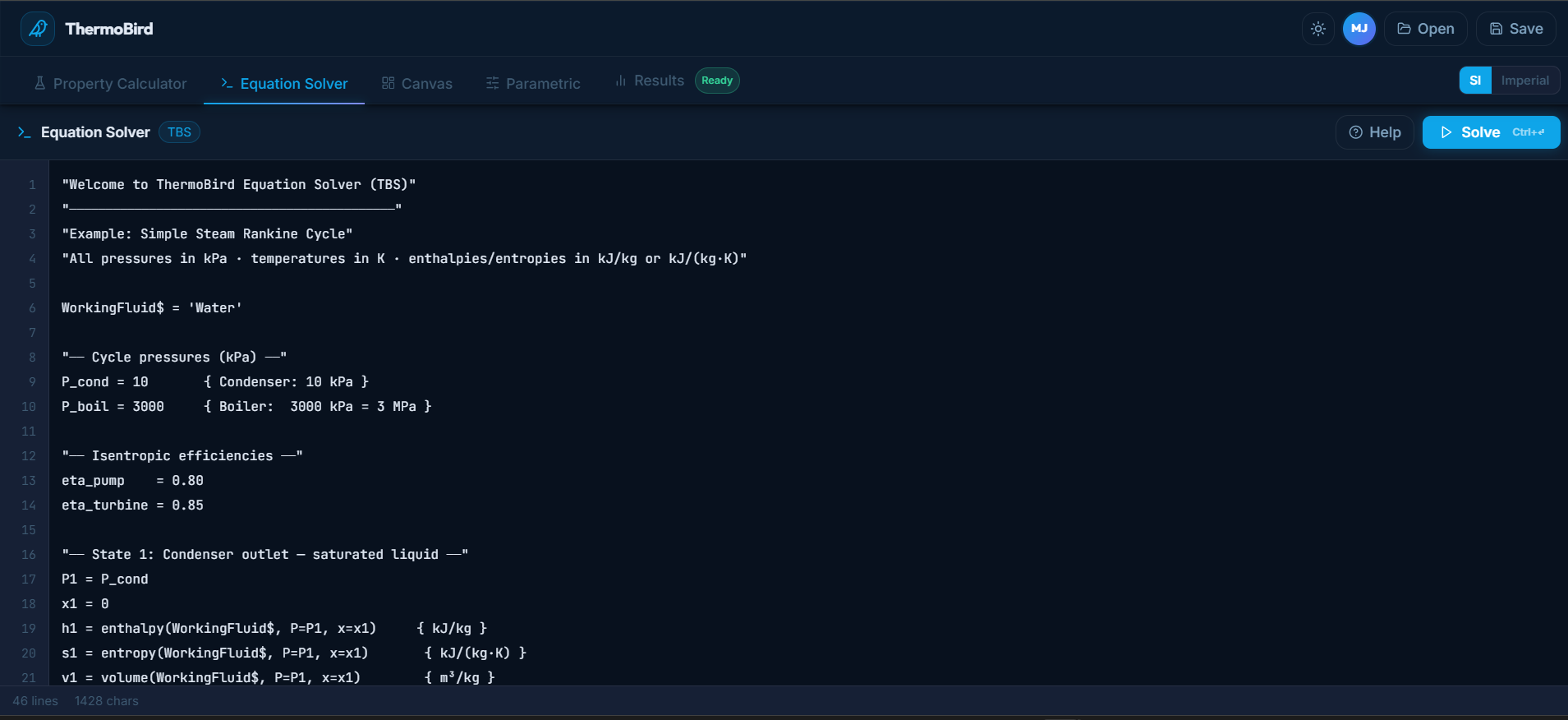Place cursor on line "WorkingFluid$ = 'Water'"
The width and height of the screenshot is (1568, 720).
tap(152, 307)
